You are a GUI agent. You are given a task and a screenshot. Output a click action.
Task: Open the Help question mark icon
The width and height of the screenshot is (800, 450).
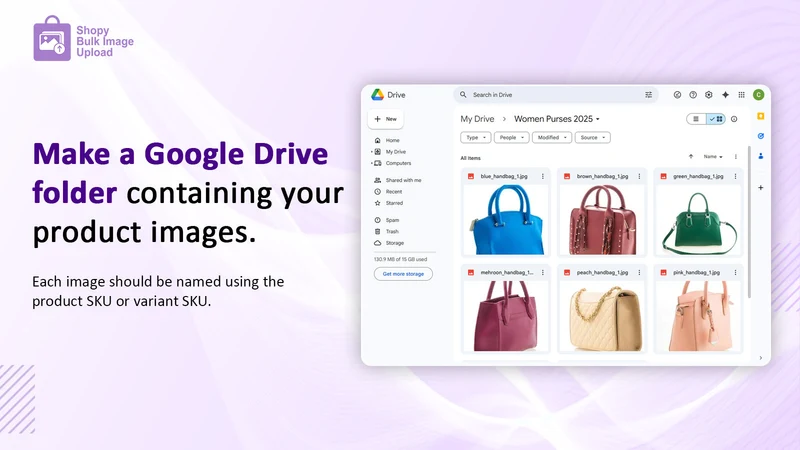pyautogui.click(x=693, y=95)
